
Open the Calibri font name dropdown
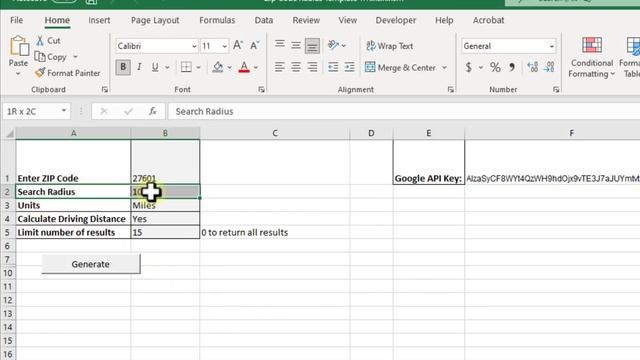tap(194, 47)
